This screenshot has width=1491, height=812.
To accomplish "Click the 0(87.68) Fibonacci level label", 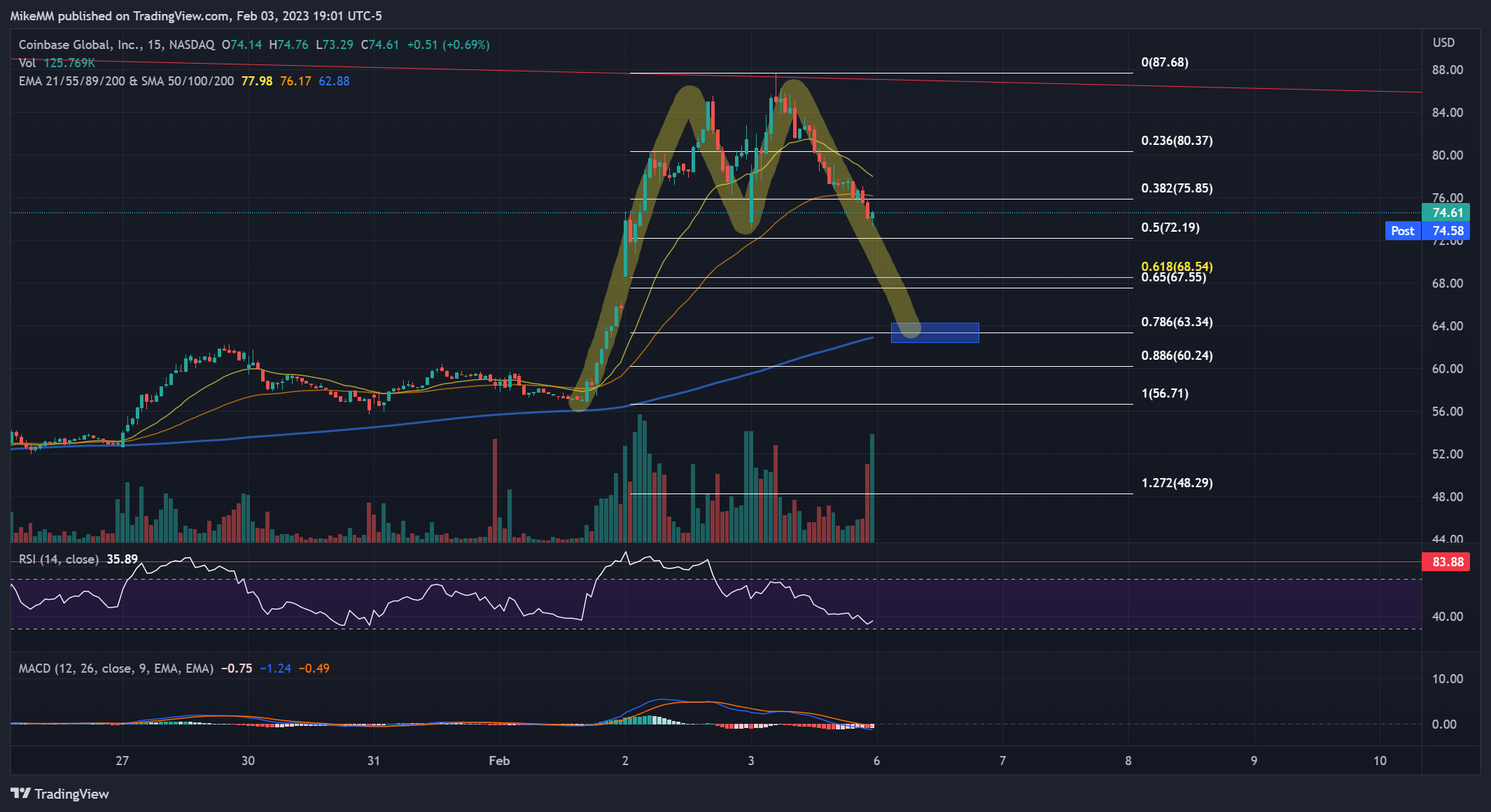I will click(1165, 62).
